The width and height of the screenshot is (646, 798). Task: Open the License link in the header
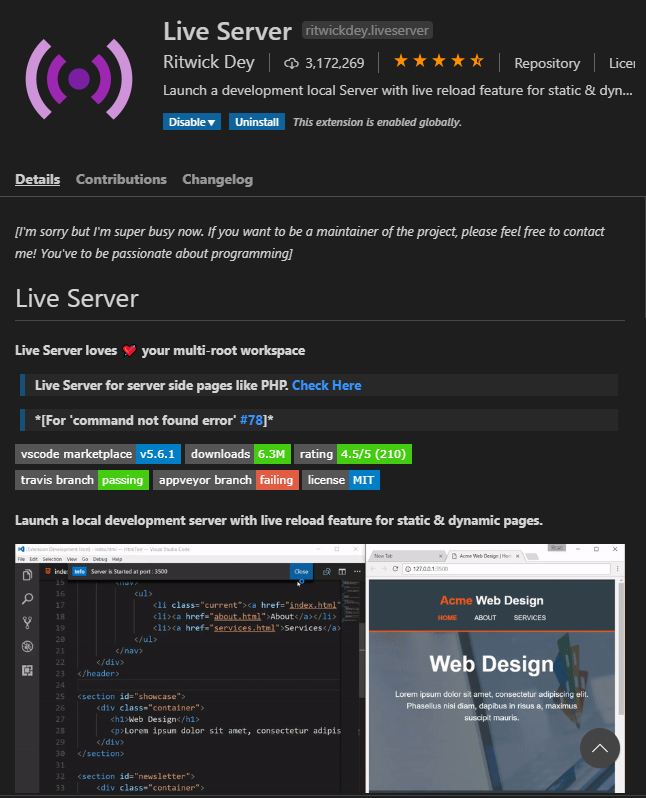click(622, 63)
